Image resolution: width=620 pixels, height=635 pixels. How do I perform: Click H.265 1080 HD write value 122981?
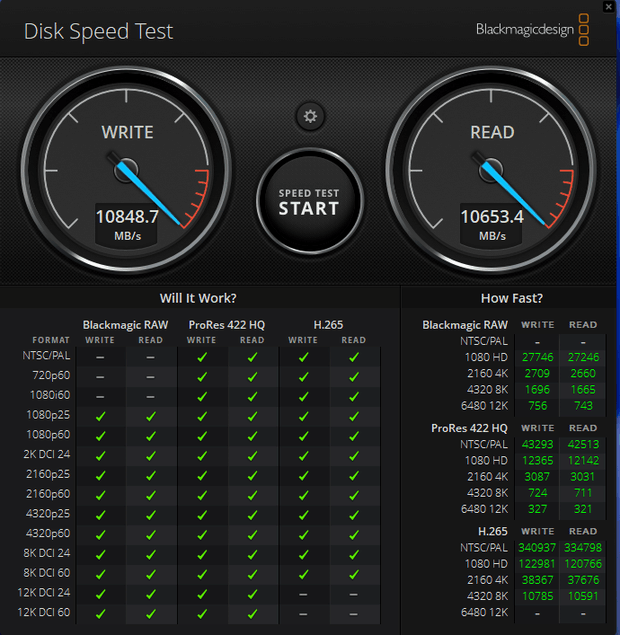click(537, 564)
